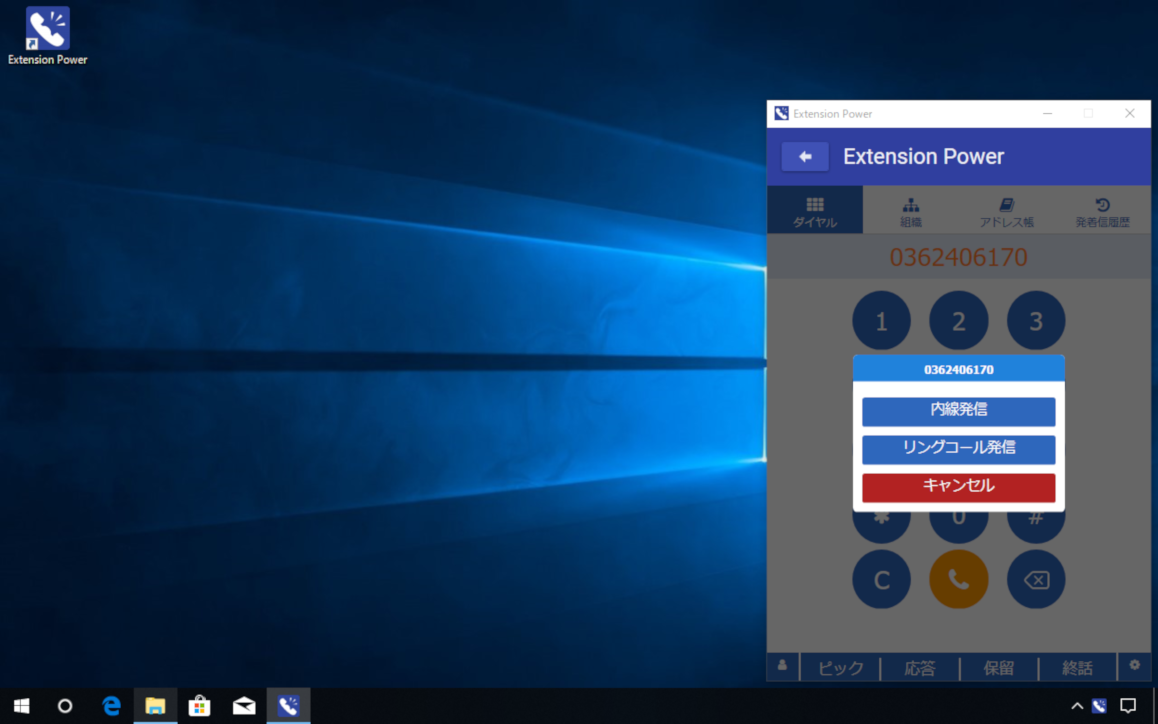Click the dialed number 0362406170 display
The height and width of the screenshot is (724, 1158).
pos(958,257)
